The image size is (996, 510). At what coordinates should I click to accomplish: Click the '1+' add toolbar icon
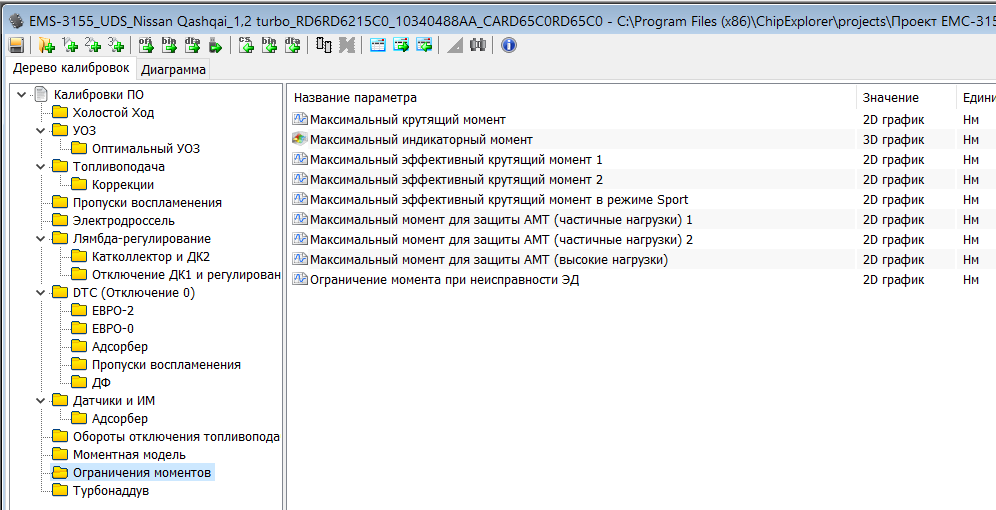70,45
